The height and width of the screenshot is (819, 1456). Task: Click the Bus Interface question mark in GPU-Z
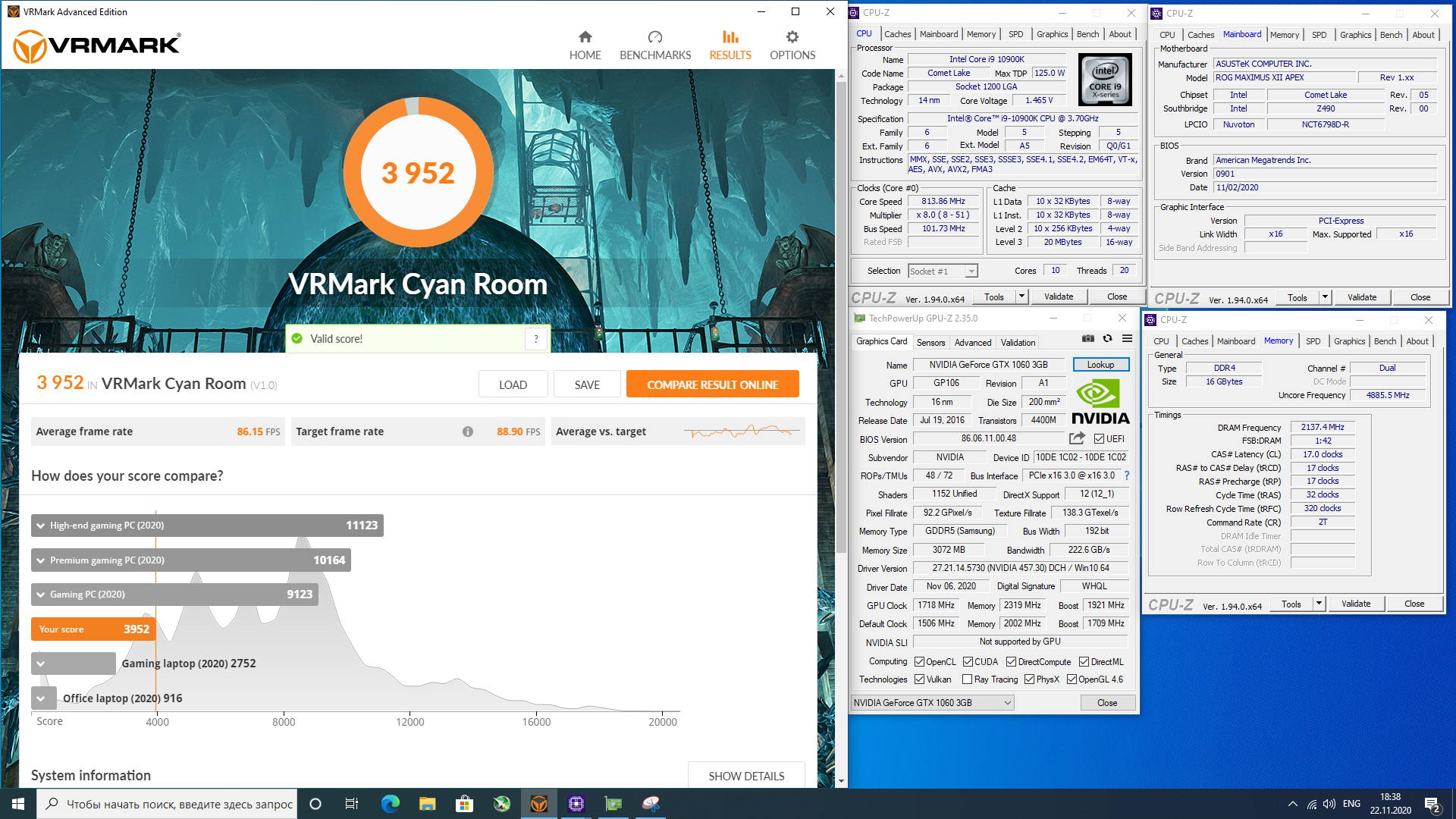pyautogui.click(x=1127, y=475)
